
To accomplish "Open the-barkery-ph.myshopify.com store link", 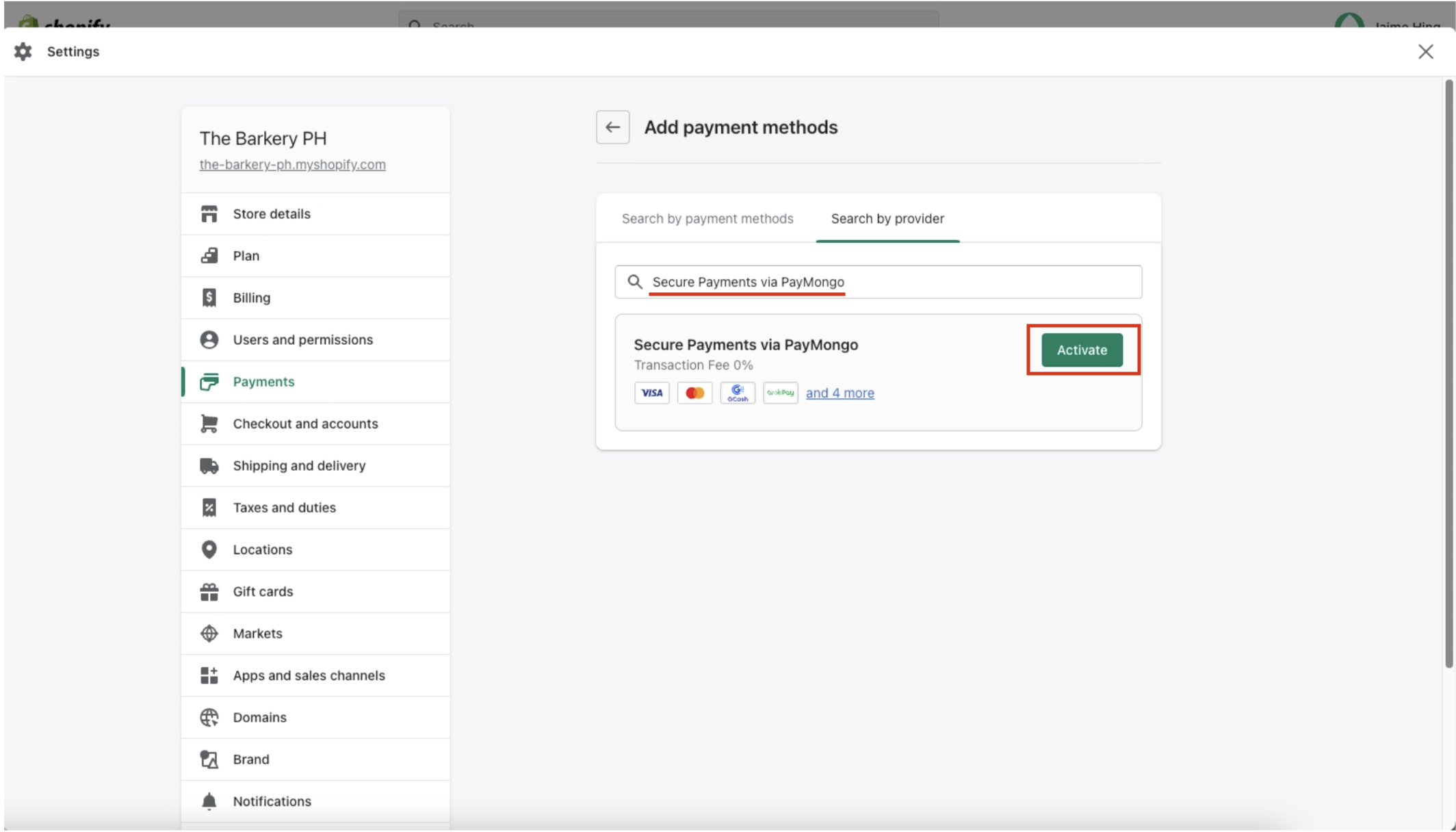I will click(x=292, y=164).
